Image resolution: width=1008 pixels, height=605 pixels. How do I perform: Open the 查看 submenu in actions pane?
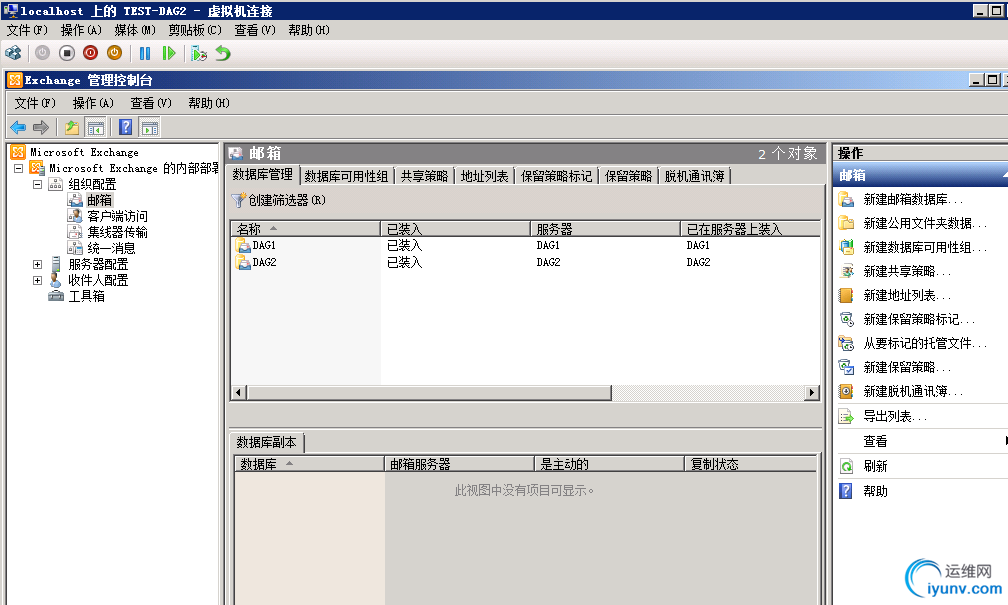(x=875, y=441)
